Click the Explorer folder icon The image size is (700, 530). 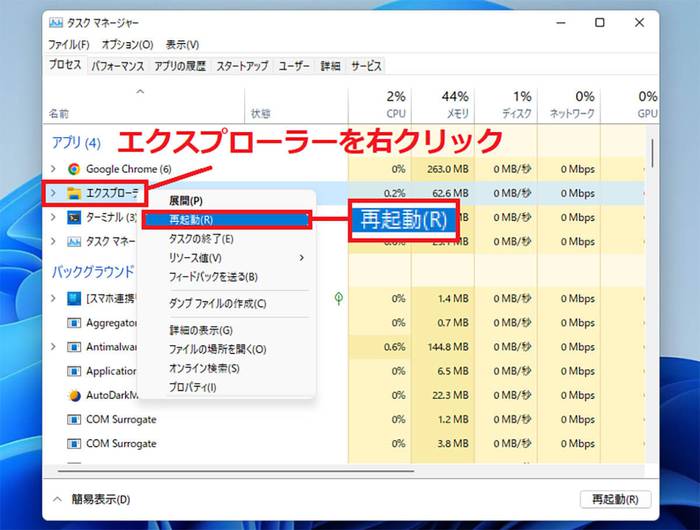coord(74,193)
